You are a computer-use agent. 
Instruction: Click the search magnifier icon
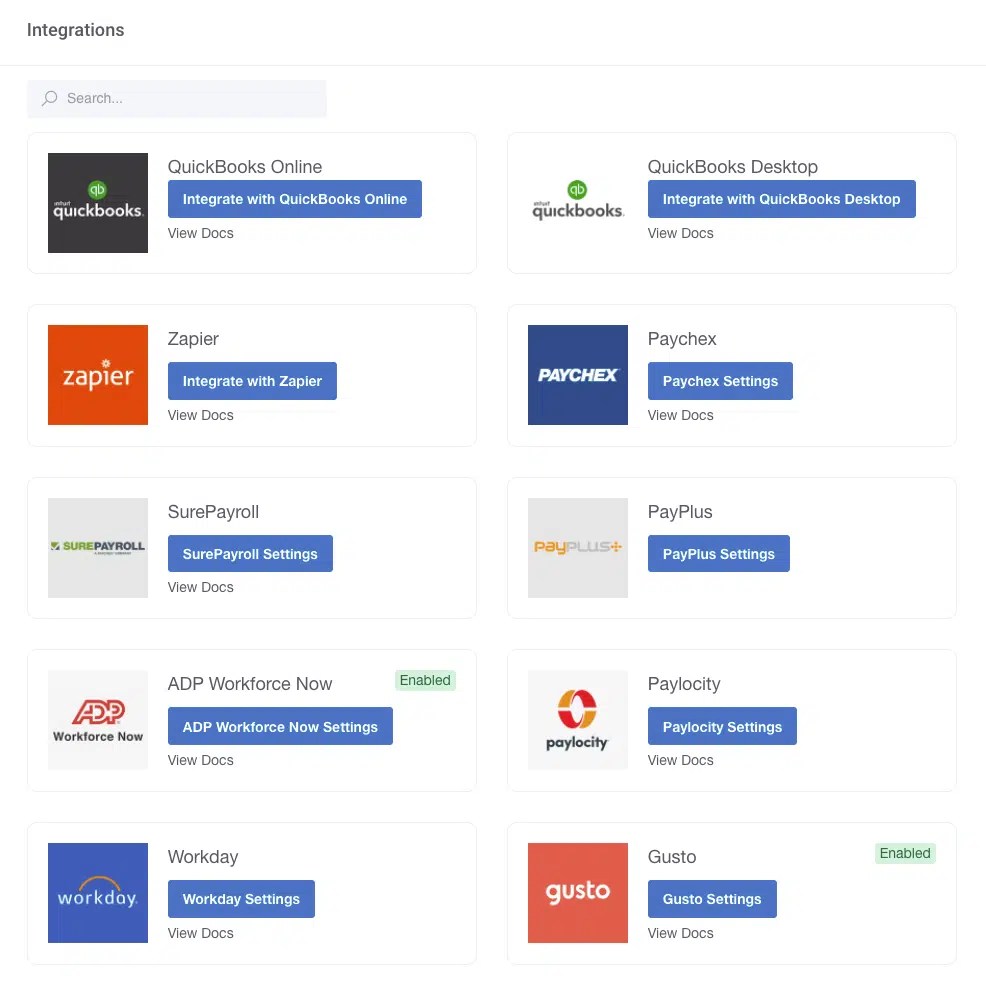tap(49, 98)
